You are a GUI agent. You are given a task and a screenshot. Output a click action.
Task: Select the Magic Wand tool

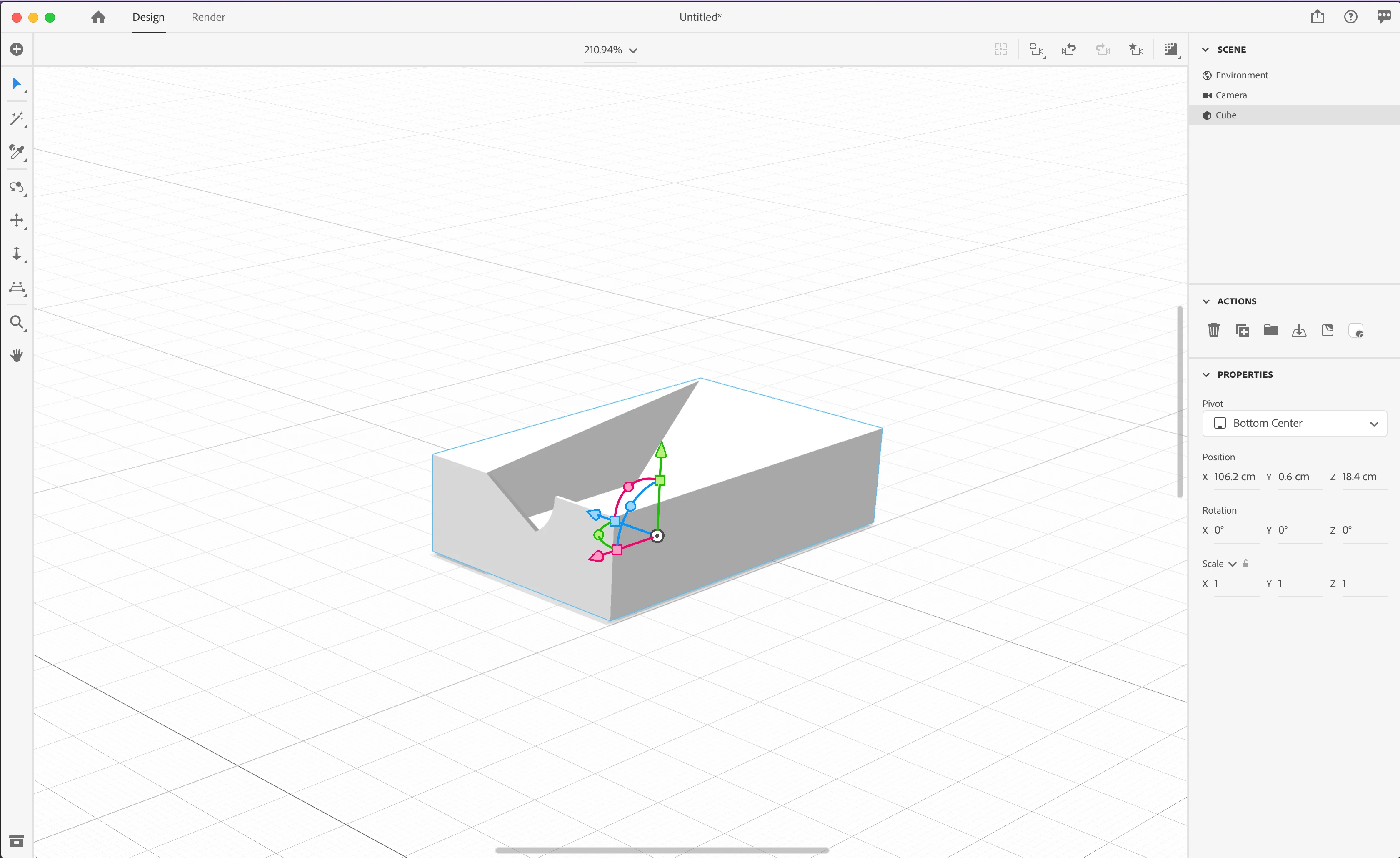17,118
